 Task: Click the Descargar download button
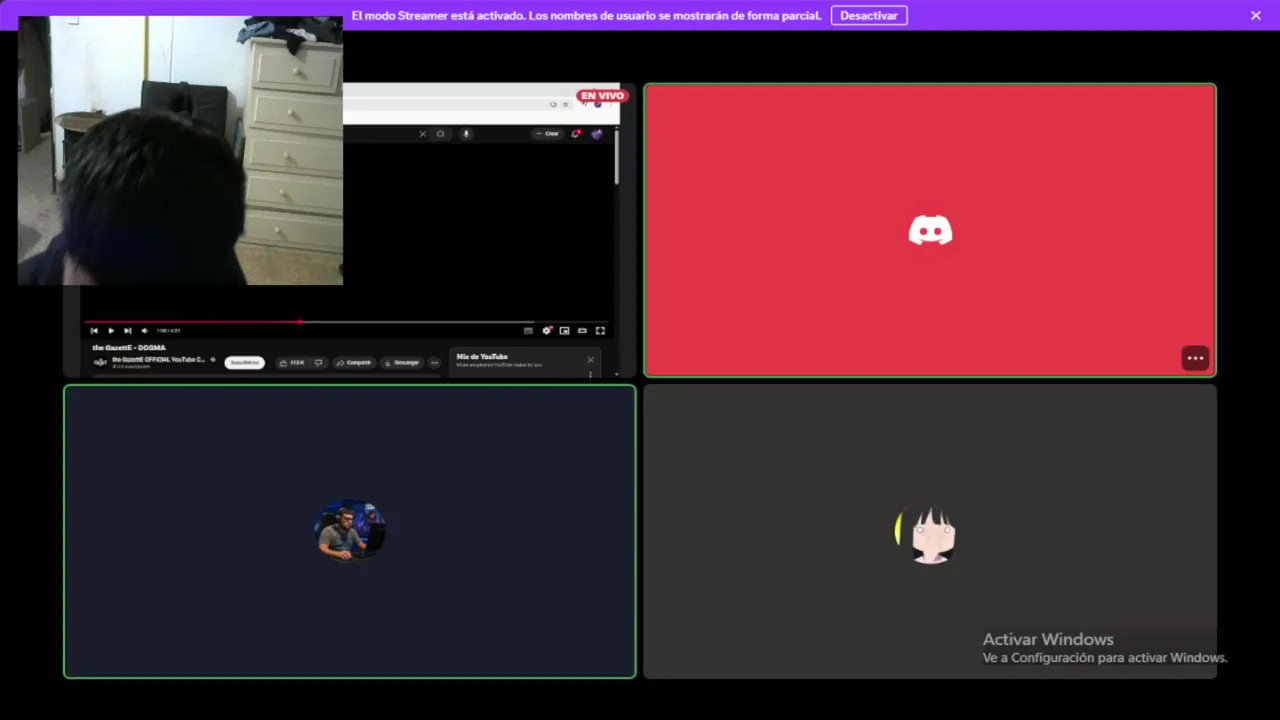pyautogui.click(x=401, y=362)
